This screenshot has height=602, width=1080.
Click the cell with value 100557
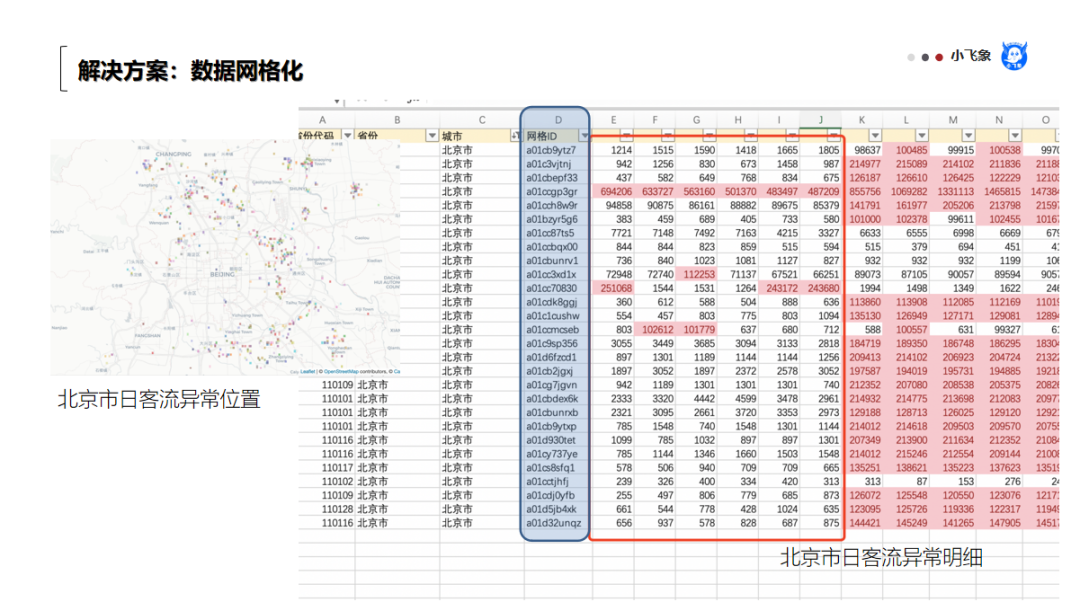[x=906, y=329]
